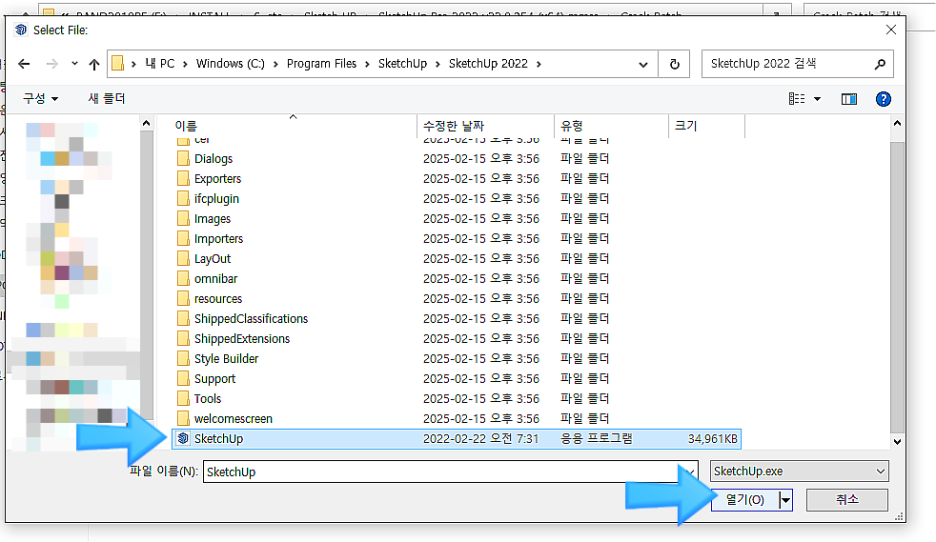Go up one folder level
The width and height of the screenshot is (936, 542).
click(x=94, y=64)
